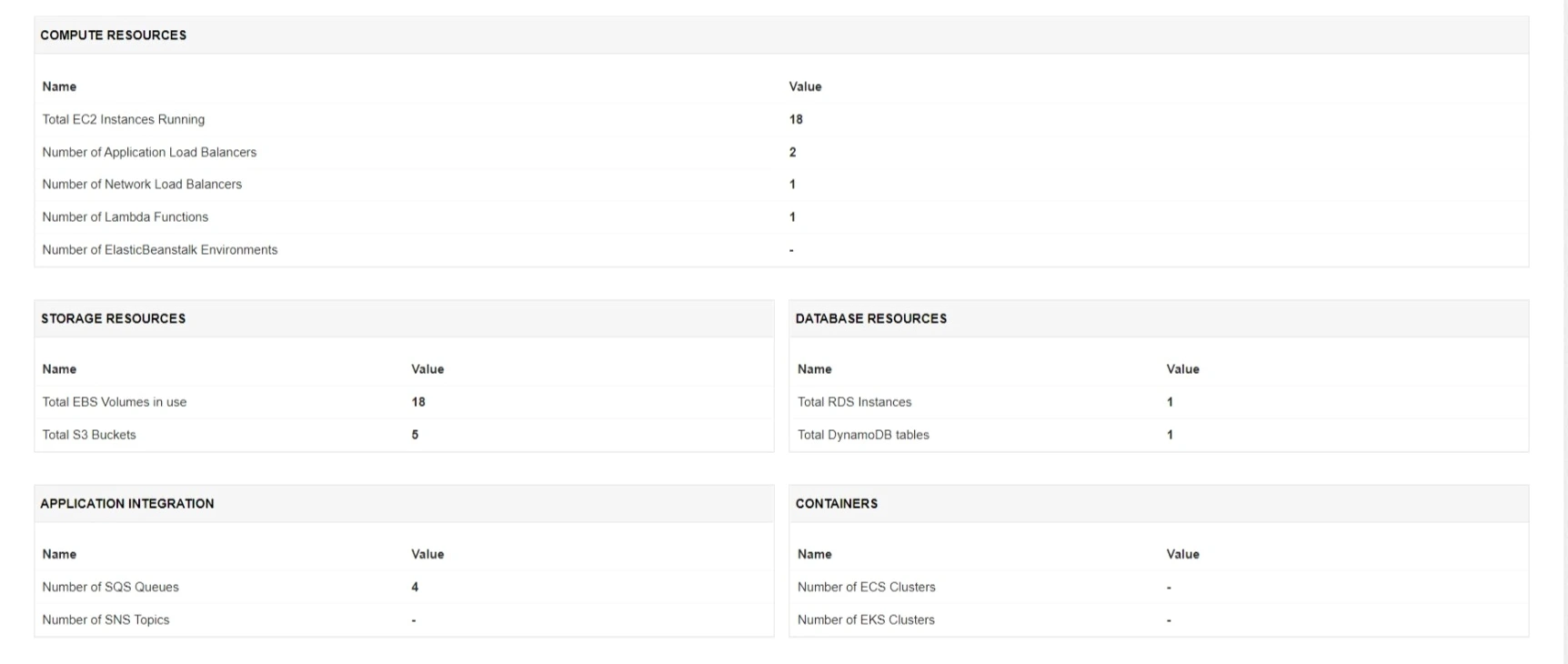Select the Total EC2 Instances Running row
This screenshot has height=664, width=1568.
point(124,119)
